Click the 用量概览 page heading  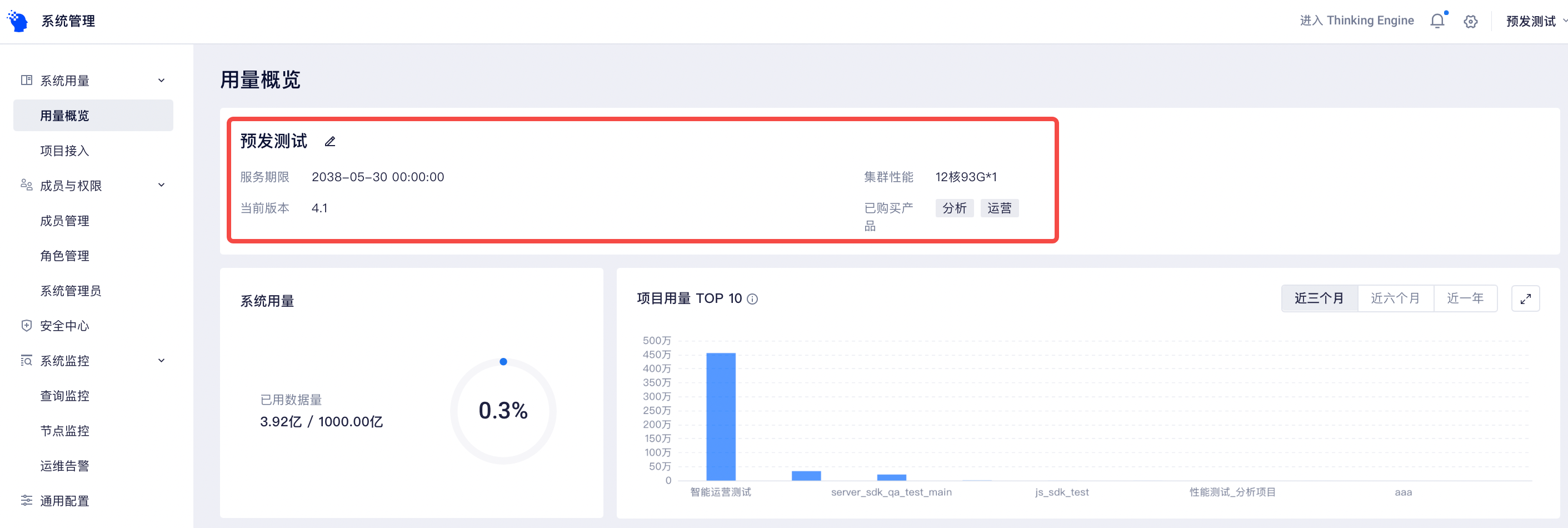click(260, 80)
